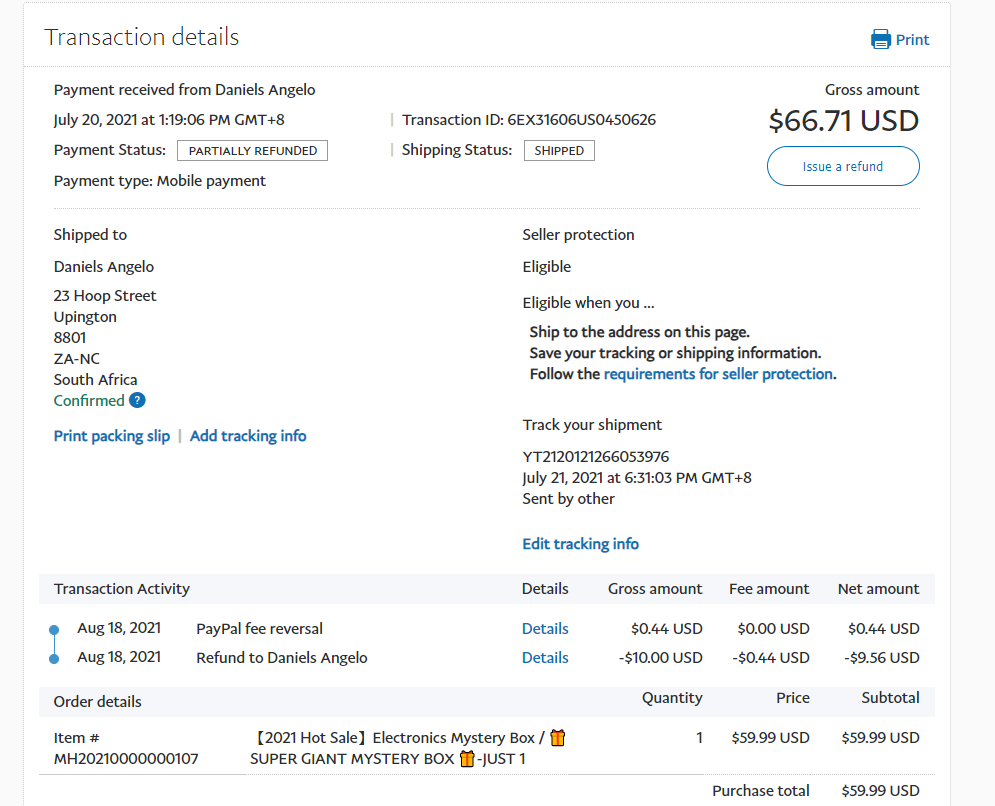The height and width of the screenshot is (806, 995).
Task: Click the help icon next to Confirmed
Action: (x=137, y=401)
